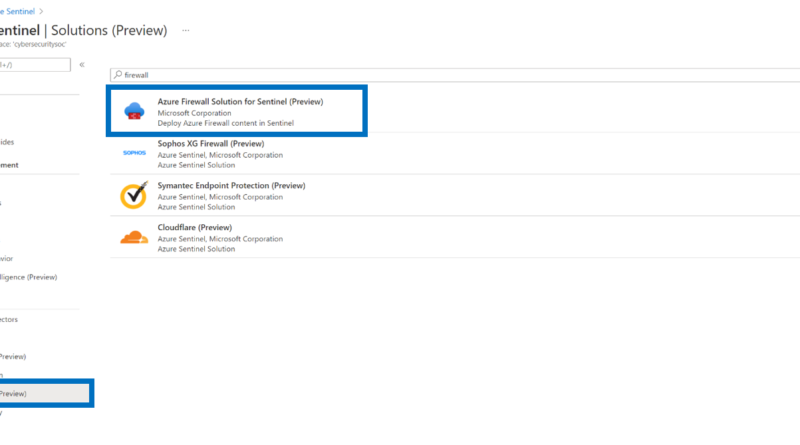Click the search magnifier icon in solutions filter
The image size is (800, 445).
coord(118,75)
